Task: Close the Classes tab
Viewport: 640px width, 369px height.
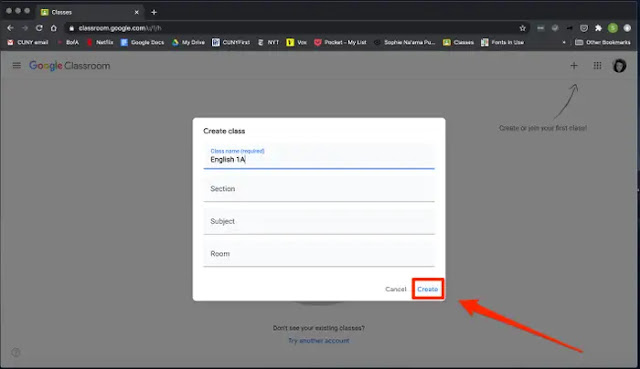Action: tap(136, 12)
